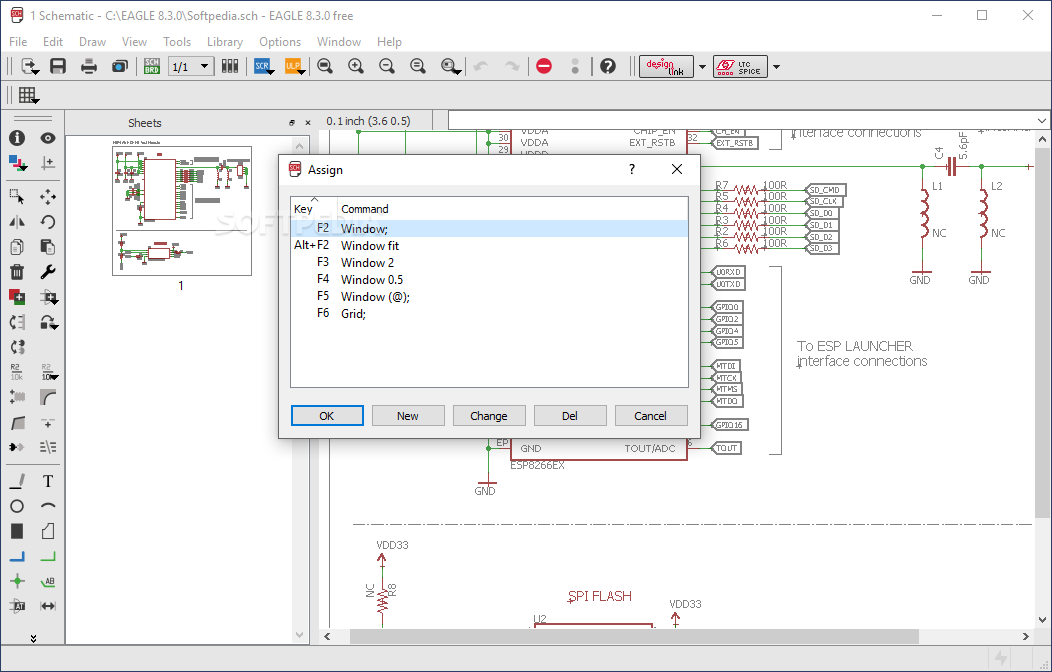Image resolution: width=1052 pixels, height=672 pixels.
Task: Select the Mark tool beside the Display tool
Action: [x=48, y=163]
